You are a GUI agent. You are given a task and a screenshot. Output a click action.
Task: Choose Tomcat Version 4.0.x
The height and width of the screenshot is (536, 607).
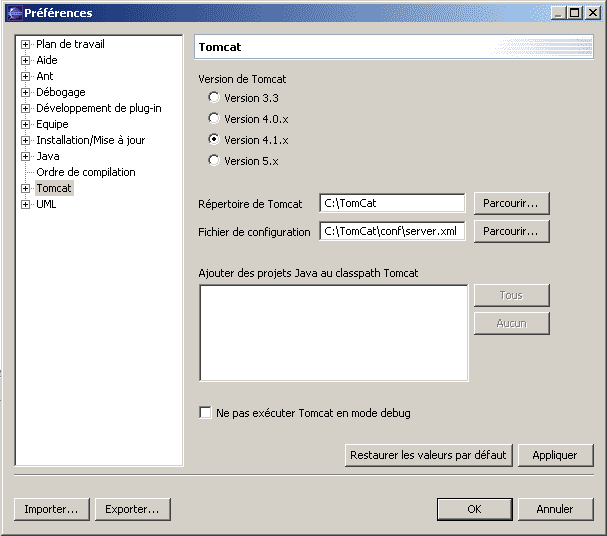click(x=213, y=119)
